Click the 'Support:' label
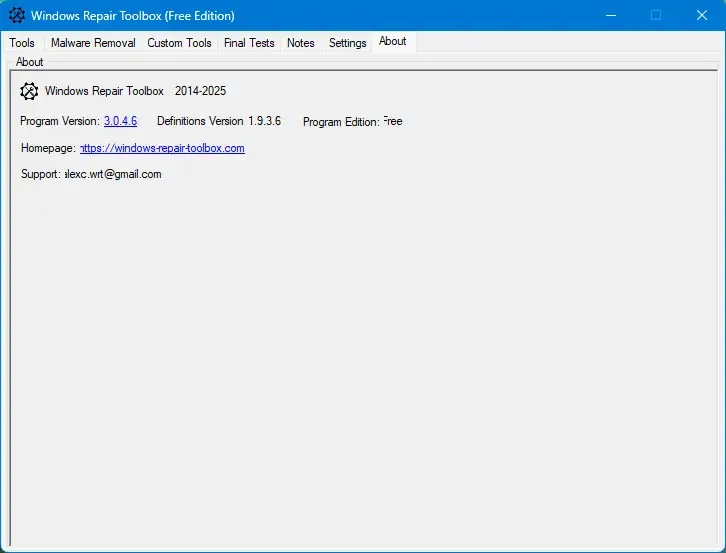This screenshot has width=726, height=553. pyautogui.click(x=41, y=174)
